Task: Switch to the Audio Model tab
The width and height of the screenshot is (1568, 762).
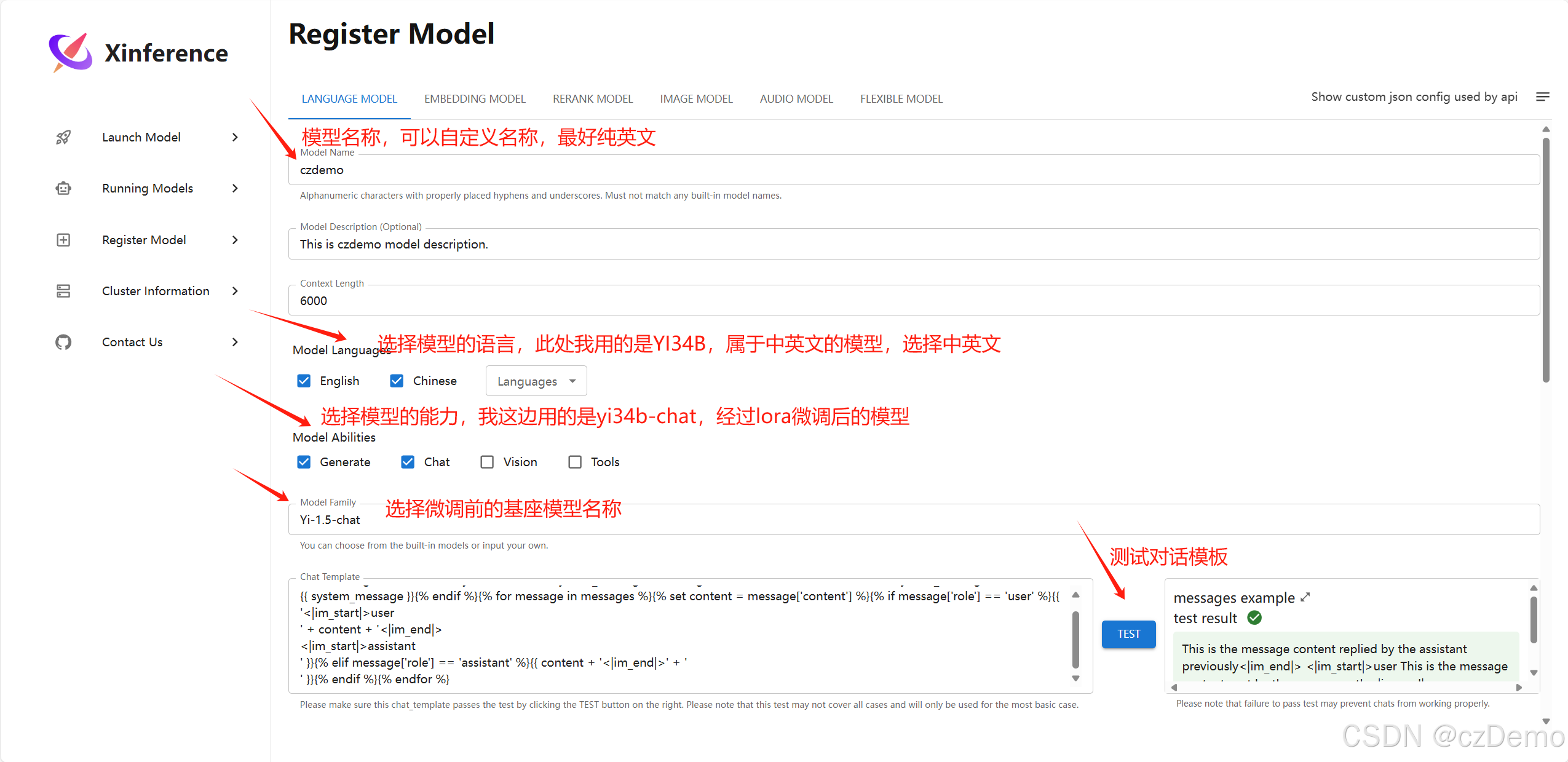Action: [x=796, y=99]
